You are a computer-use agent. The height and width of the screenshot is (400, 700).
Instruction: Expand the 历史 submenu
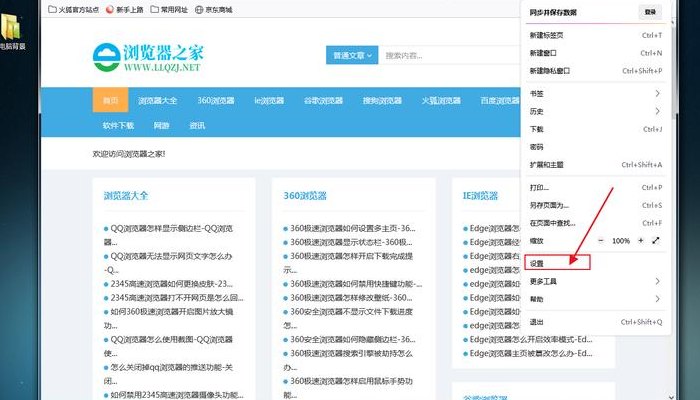click(596, 112)
